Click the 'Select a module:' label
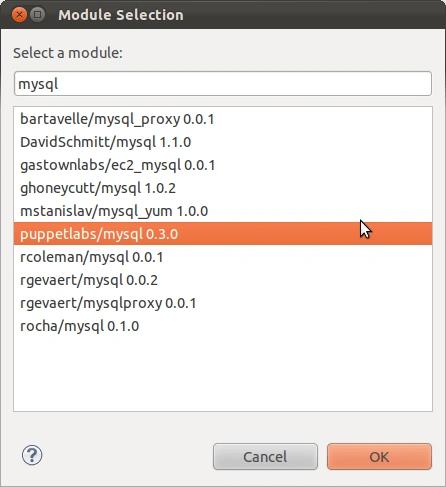This screenshot has height=487, width=446. (68, 53)
